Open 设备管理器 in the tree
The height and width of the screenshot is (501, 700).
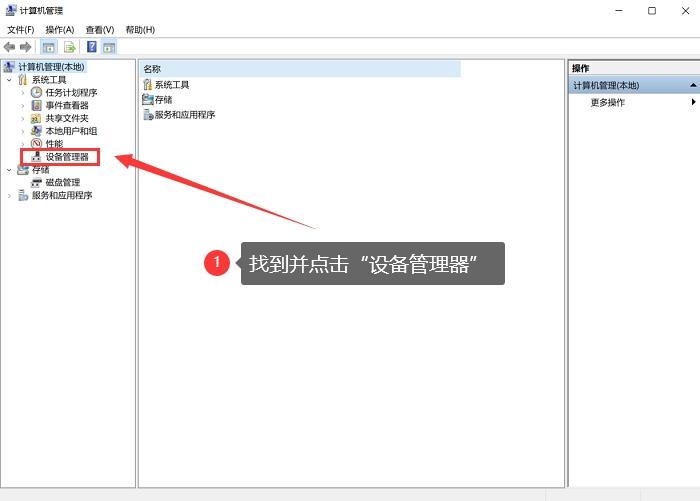67,157
